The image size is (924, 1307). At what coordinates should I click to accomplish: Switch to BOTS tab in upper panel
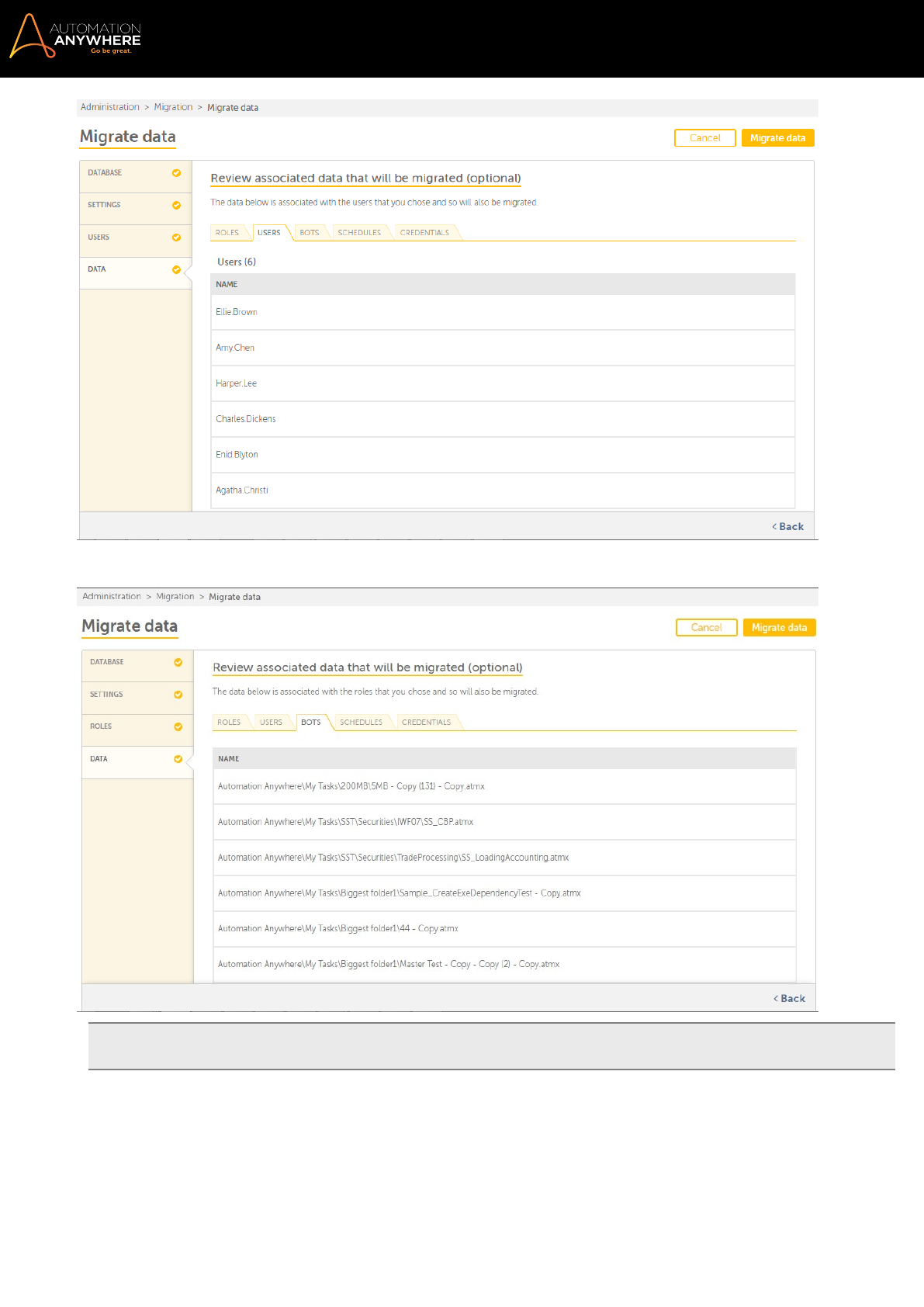(310, 233)
